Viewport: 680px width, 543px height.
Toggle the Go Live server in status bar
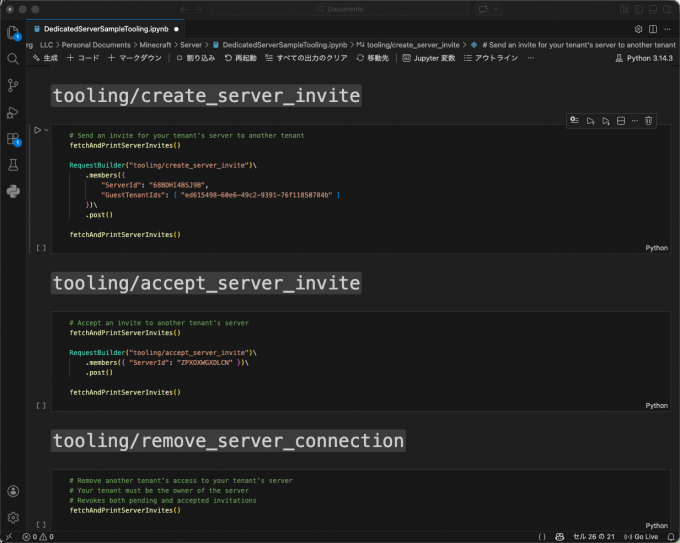click(x=640, y=537)
